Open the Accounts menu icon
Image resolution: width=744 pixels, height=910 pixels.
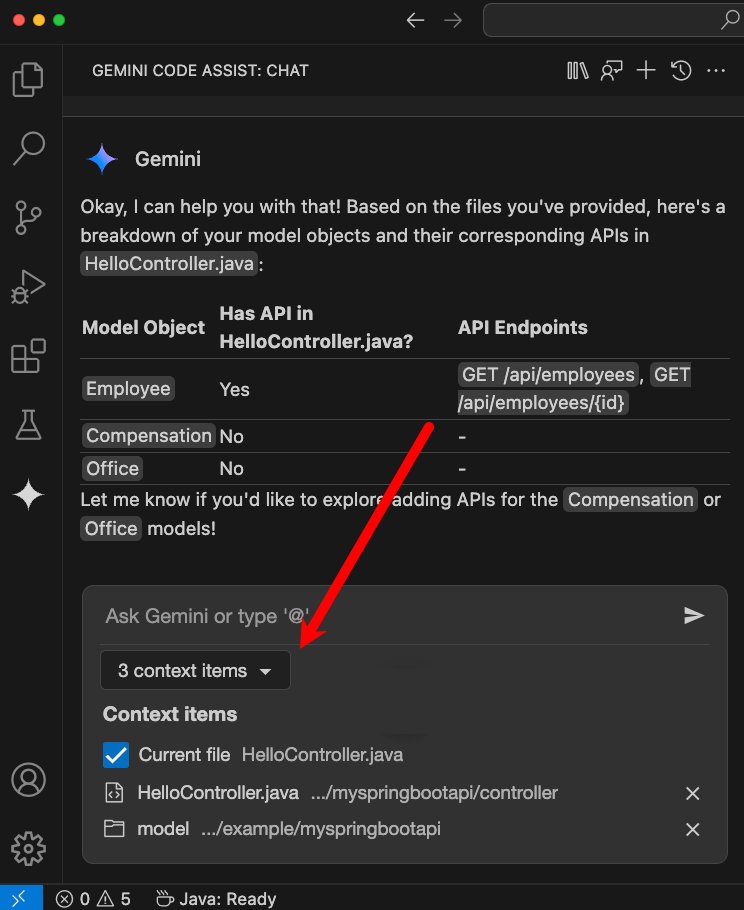28,780
